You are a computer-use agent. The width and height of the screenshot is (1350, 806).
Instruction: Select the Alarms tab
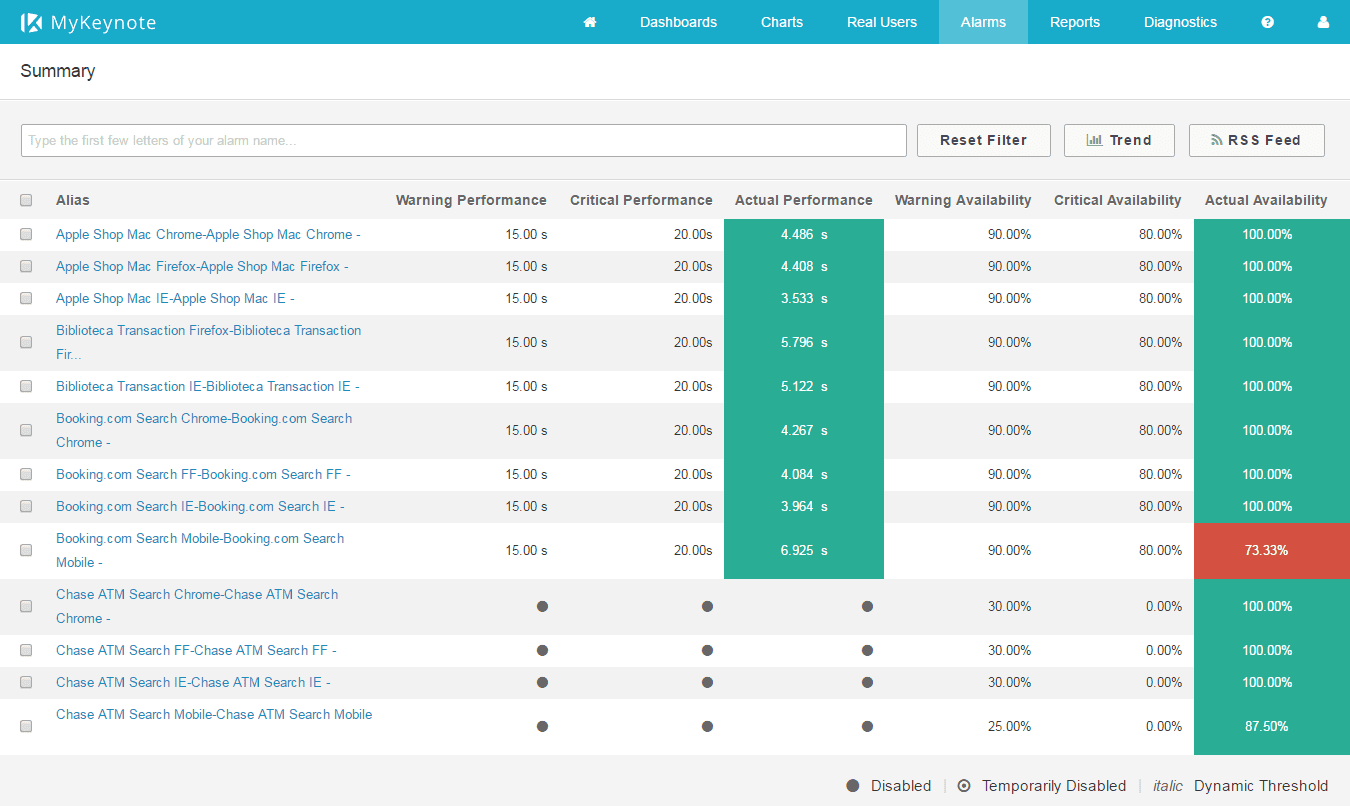[983, 22]
